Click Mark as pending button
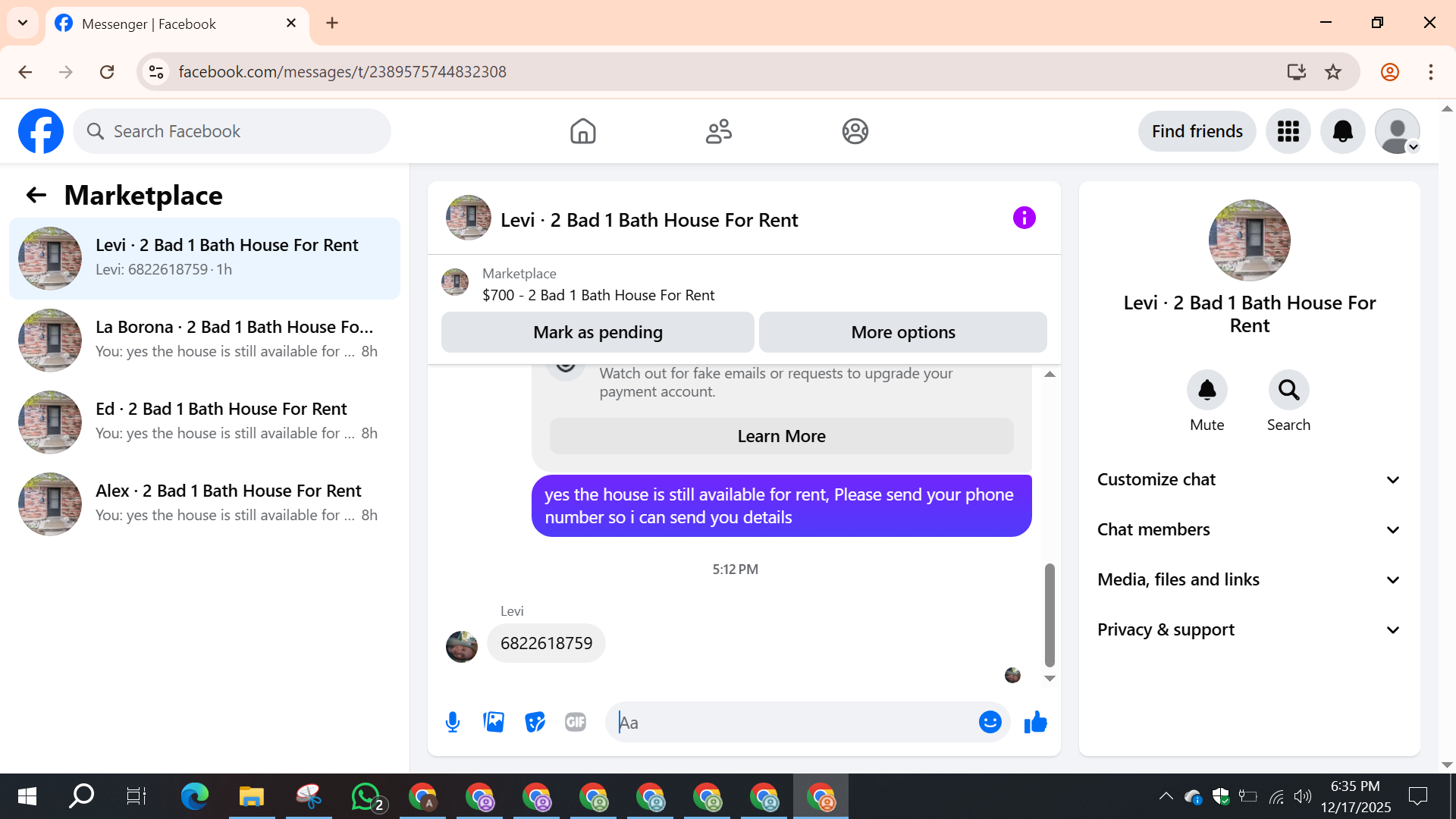Screen dimensions: 1456x819 (x=598, y=332)
